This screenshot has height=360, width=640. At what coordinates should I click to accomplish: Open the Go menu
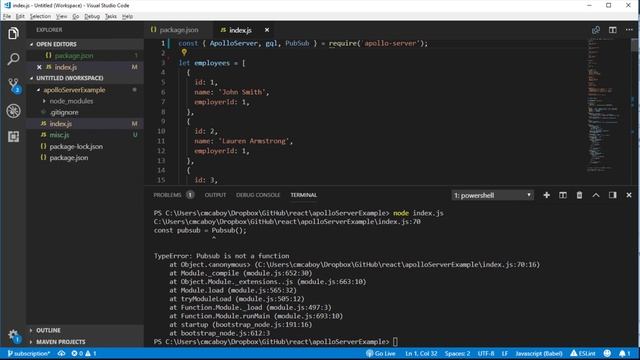(x=76, y=16)
